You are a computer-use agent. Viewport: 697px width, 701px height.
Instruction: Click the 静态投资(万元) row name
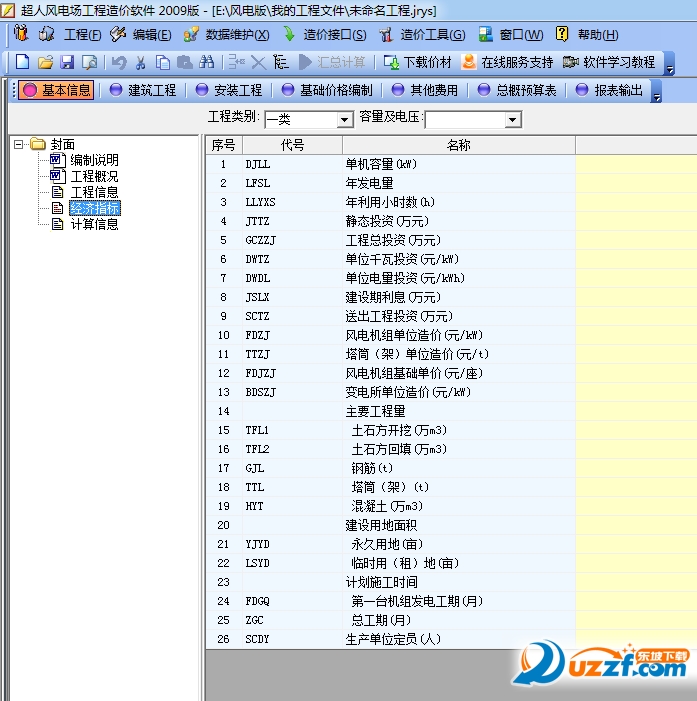tap(387, 221)
